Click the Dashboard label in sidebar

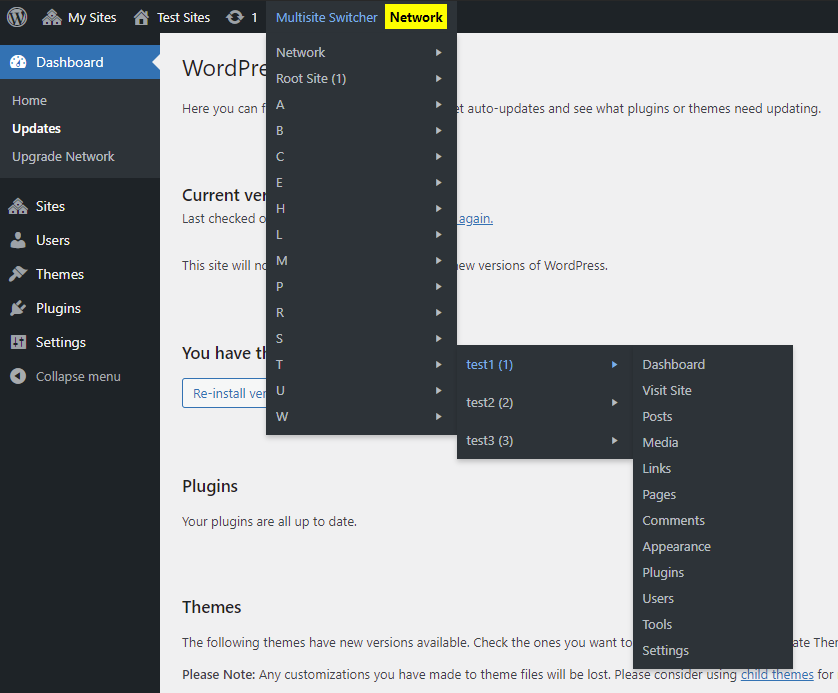(x=69, y=62)
